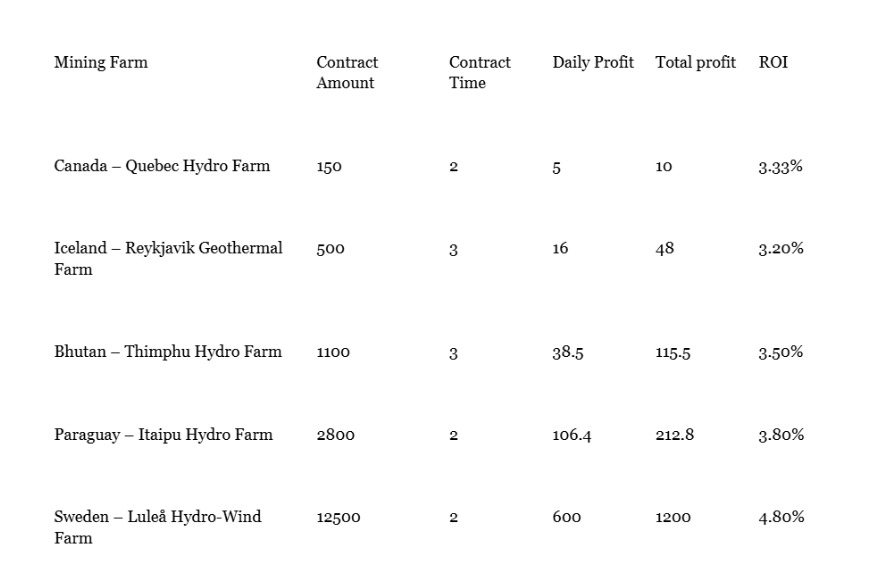Click the 4.80% ROI value
This screenshot has width=883, height=571.
pos(780,518)
